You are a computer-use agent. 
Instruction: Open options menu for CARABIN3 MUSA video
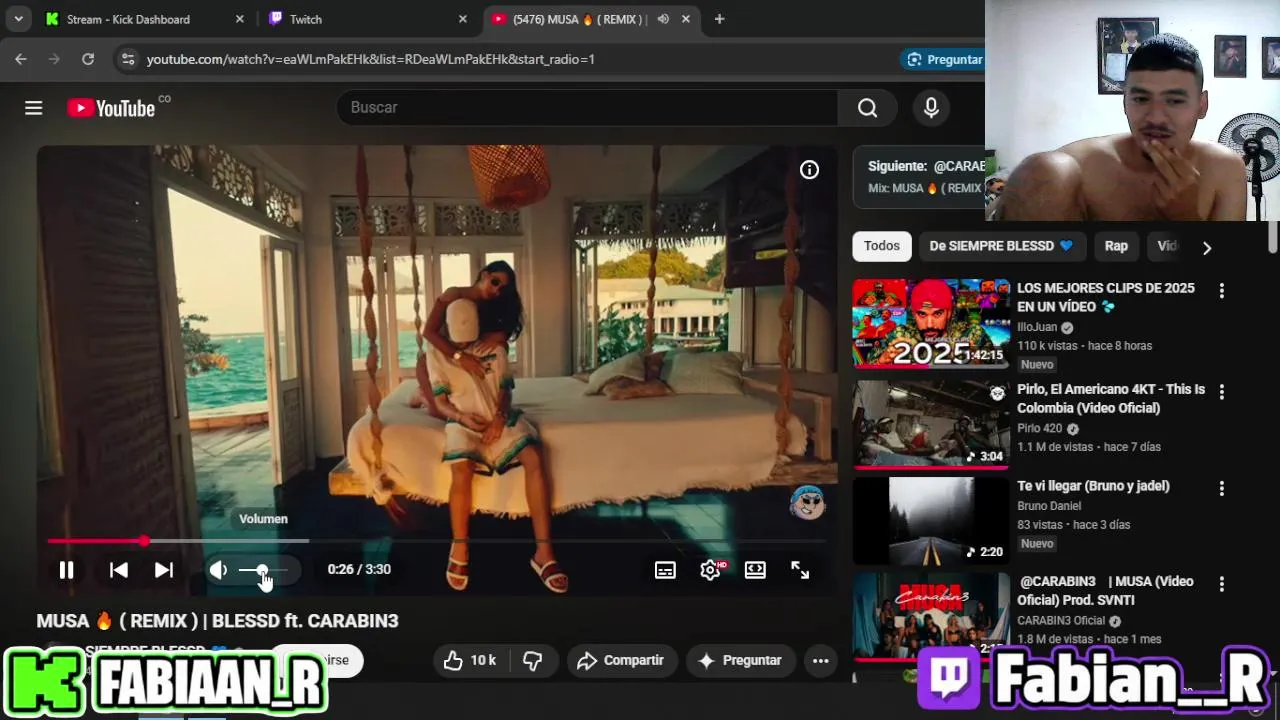[1221, 584]
